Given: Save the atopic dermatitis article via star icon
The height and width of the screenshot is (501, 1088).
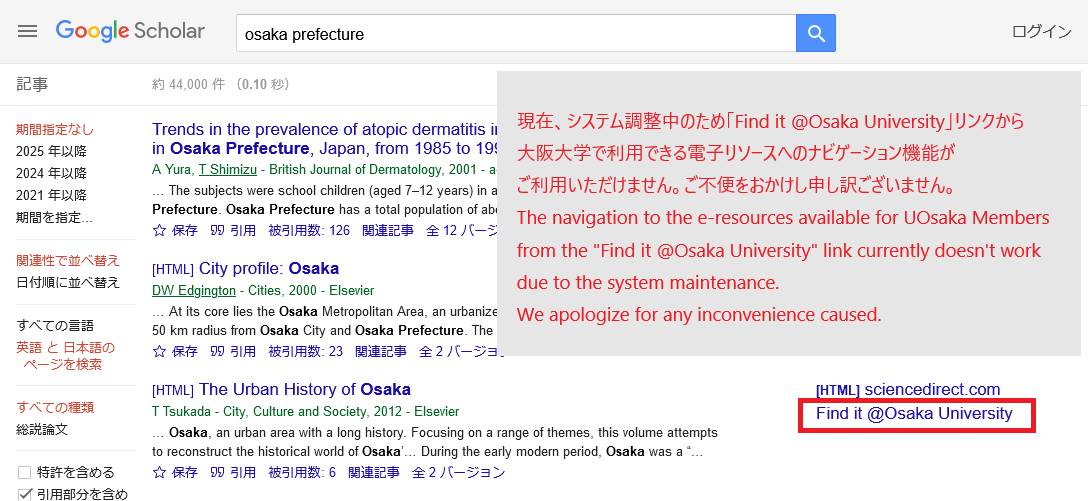Looking at the screenshot, I should pyautogui.click(x=160, y=230).
